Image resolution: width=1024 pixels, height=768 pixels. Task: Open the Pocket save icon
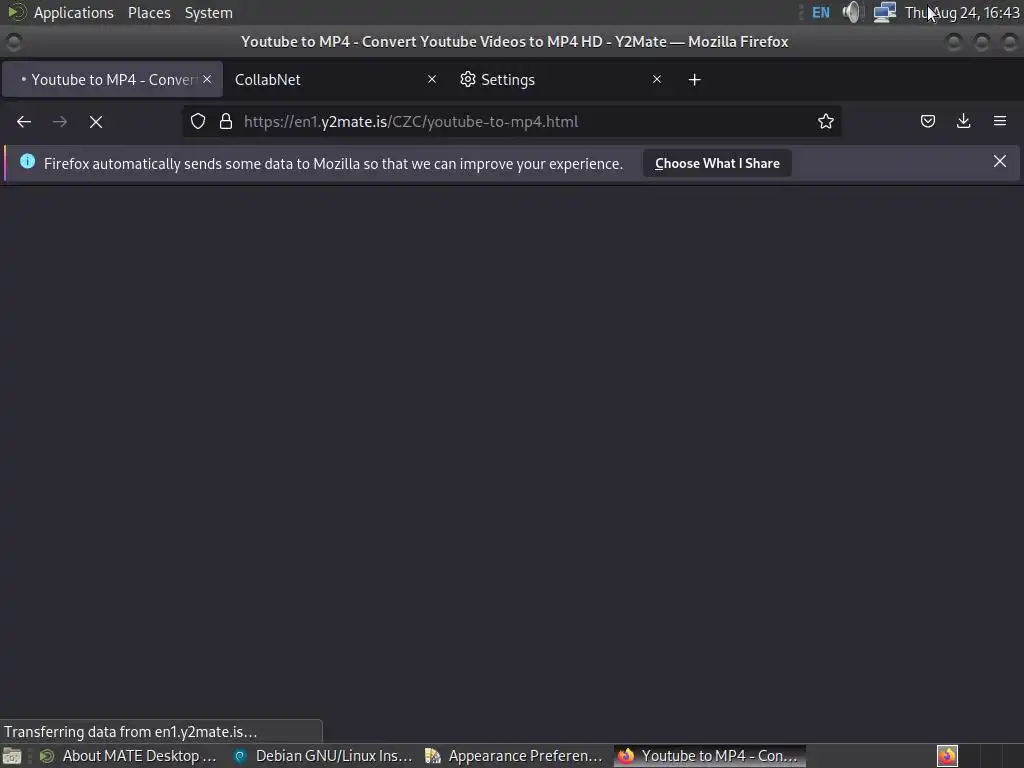click(928, 121)
